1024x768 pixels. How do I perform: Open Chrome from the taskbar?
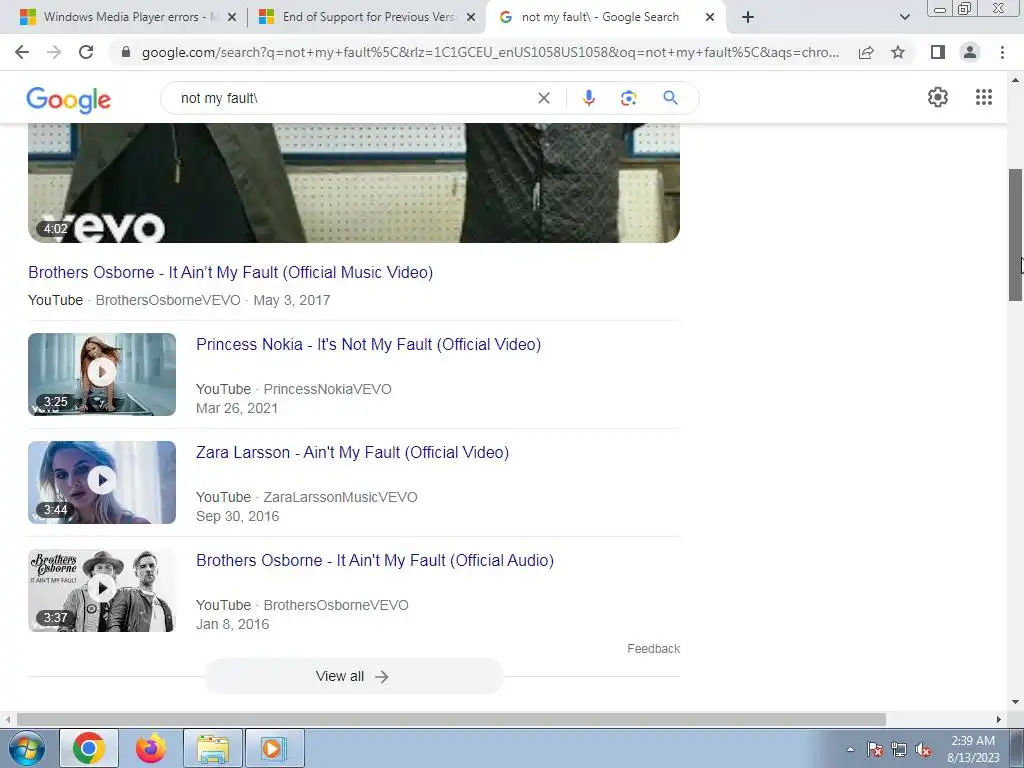point(89,748)
